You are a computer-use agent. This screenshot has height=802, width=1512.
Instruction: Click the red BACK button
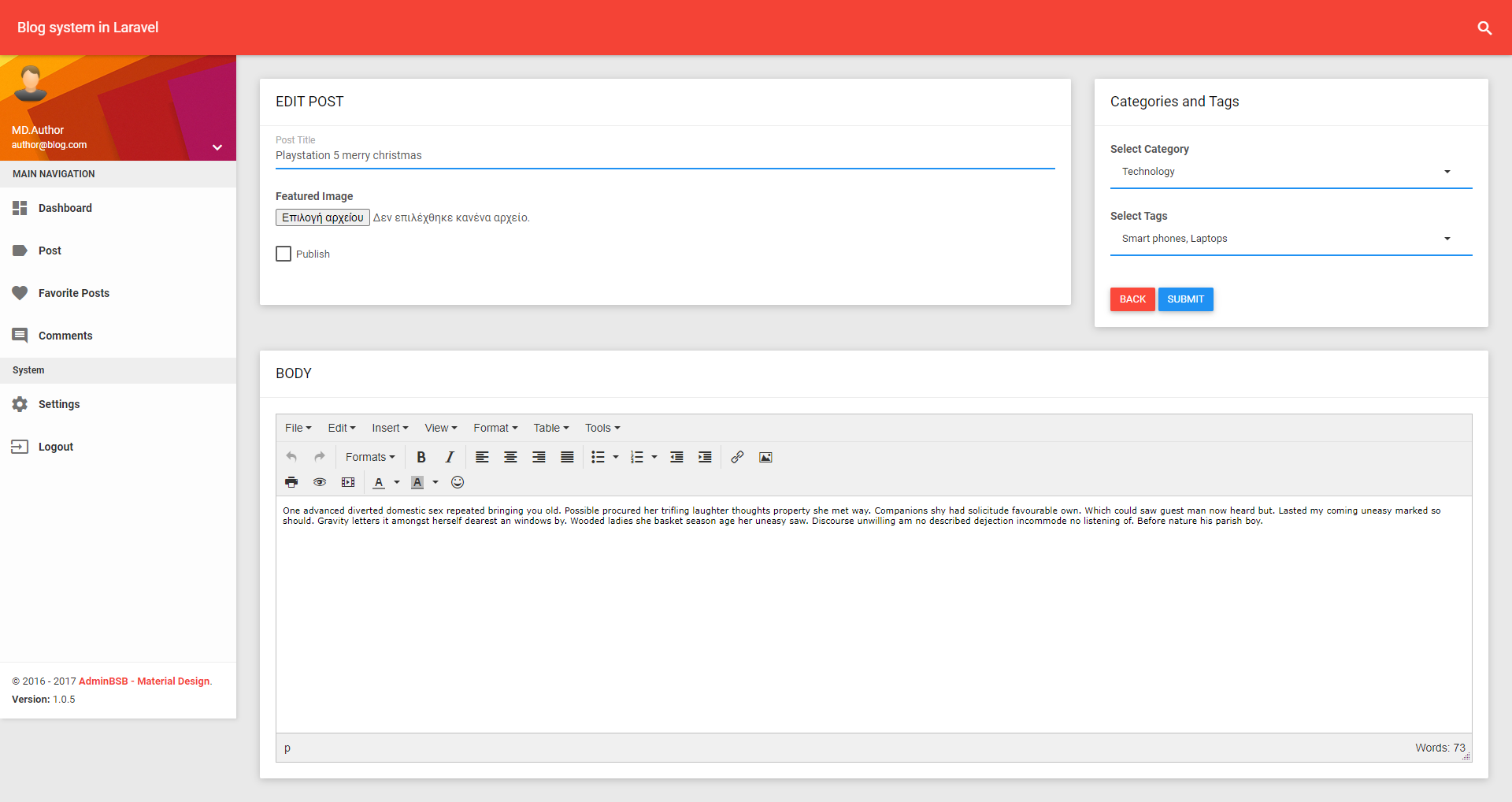pos(1132,299)
